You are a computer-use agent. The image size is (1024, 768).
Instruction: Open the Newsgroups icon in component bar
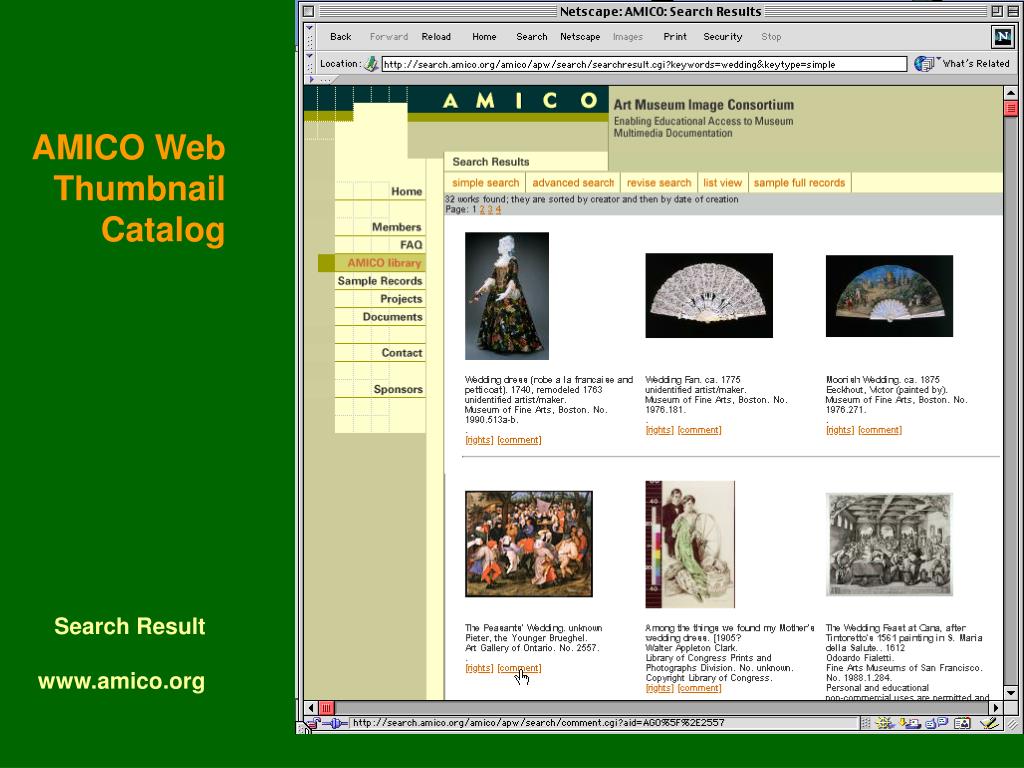point(937,723)
